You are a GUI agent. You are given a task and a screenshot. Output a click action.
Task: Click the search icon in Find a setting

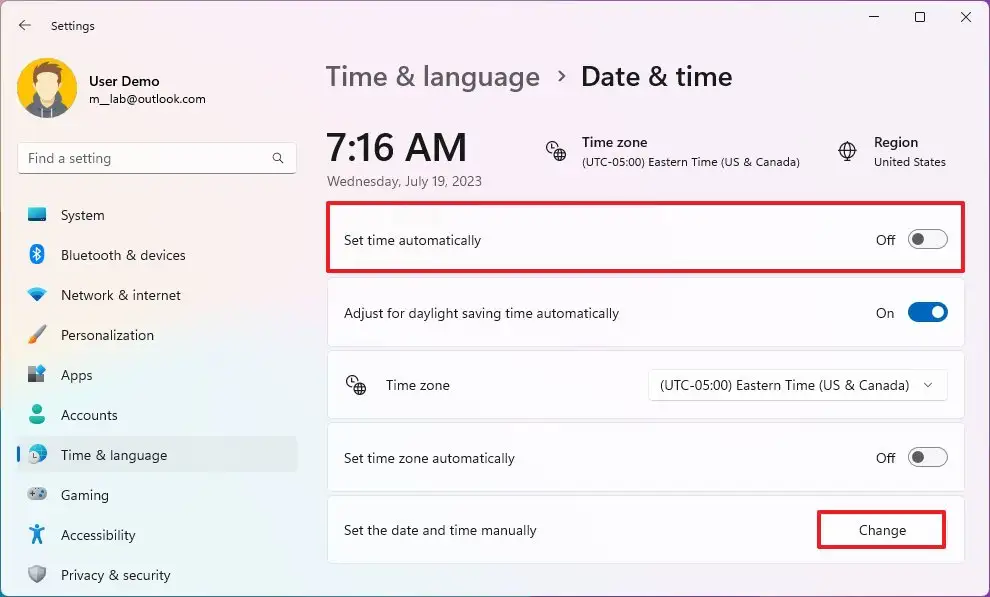pyautogui.click(x=277, y=158)
